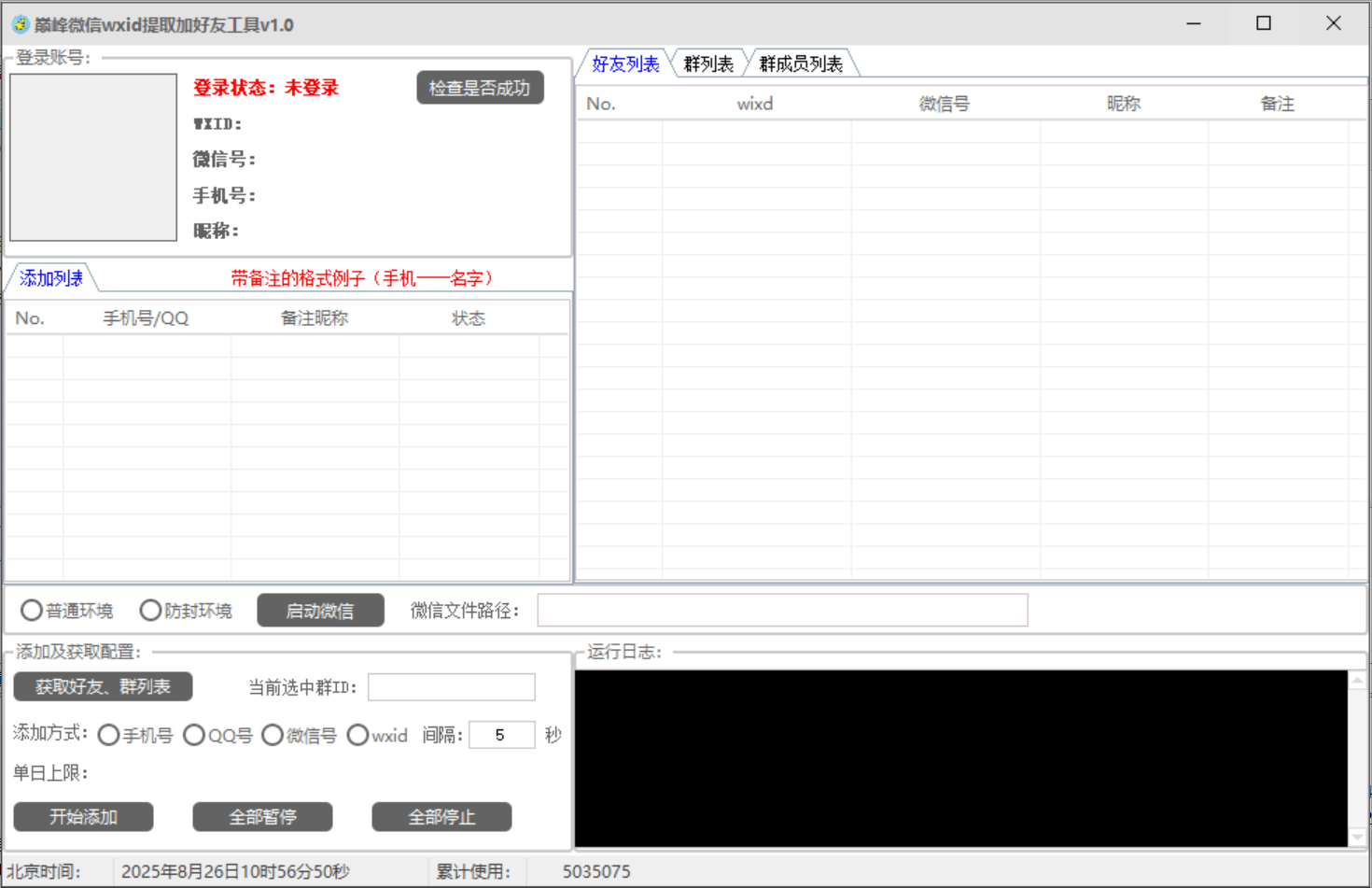Open the 群成员列表 tab
This screenshot has height=888, width=1372.
click(x=801, y=64)
